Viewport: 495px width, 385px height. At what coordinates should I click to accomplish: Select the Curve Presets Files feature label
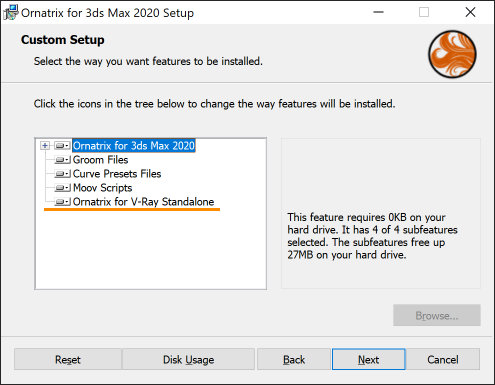point(117,174)
